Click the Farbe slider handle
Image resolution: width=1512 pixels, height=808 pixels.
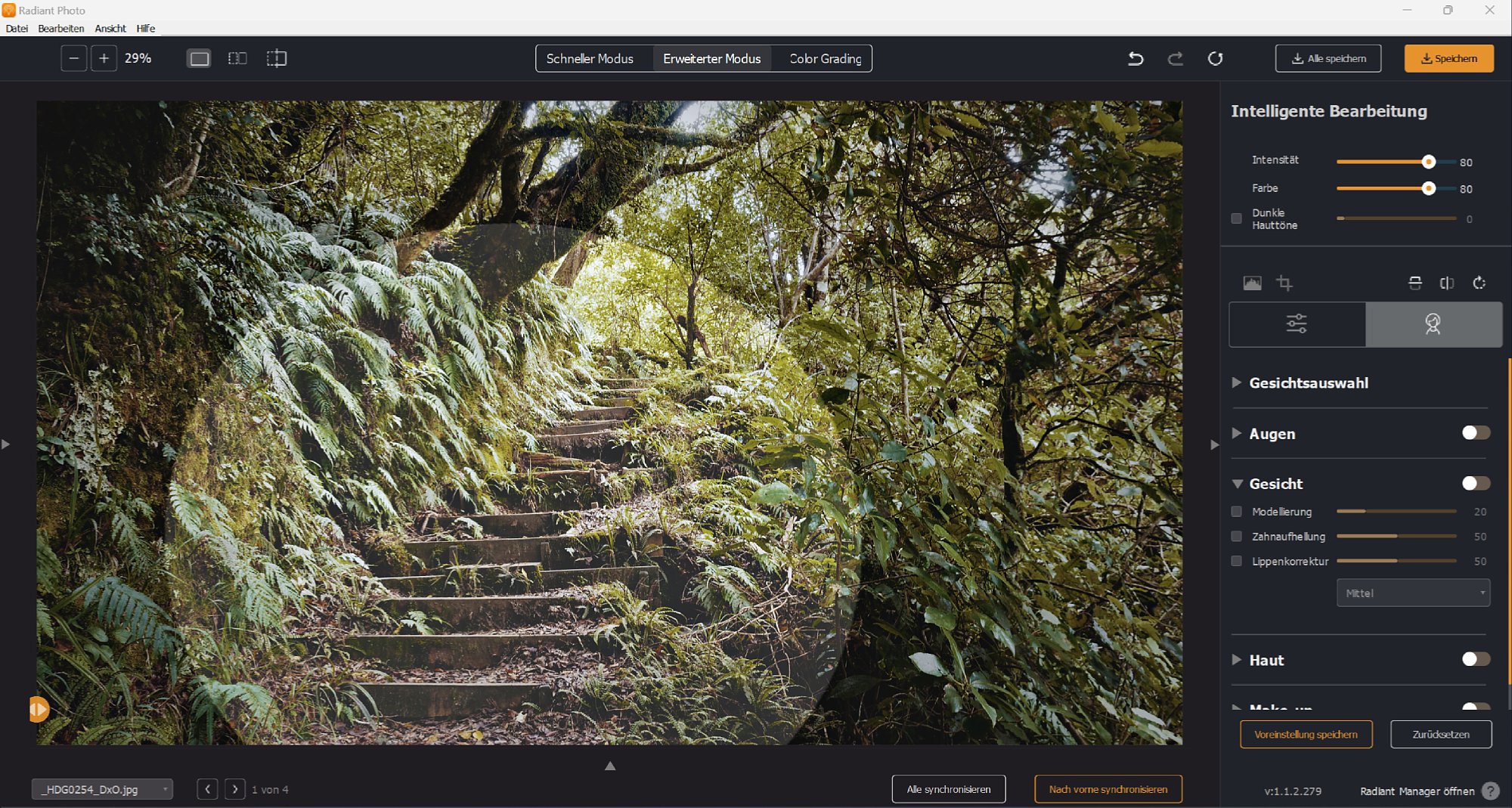coord(1428,188)
